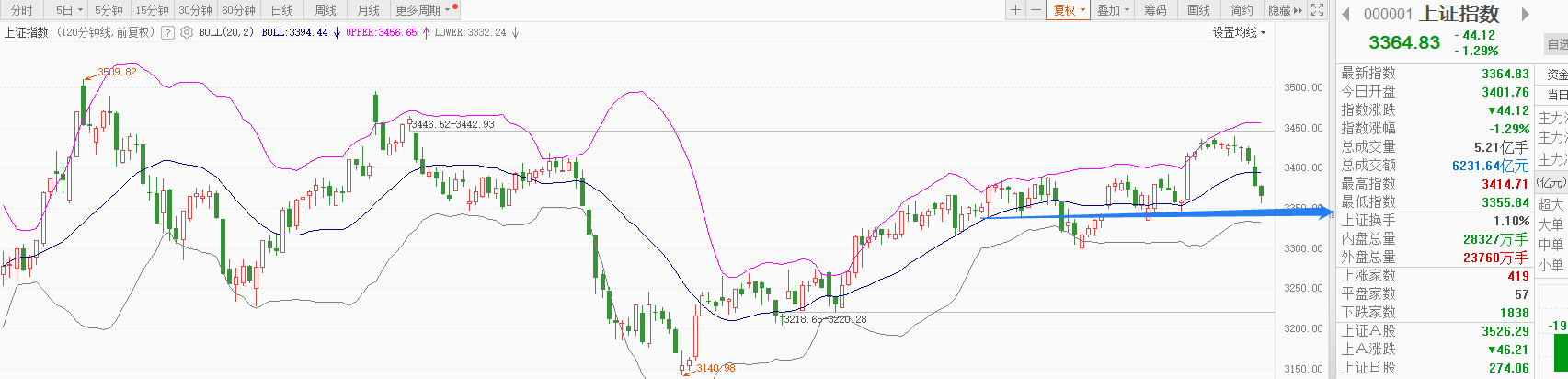
Task: Click 总成交额 value 6231.64亿元
Action: pos(1490,166)
